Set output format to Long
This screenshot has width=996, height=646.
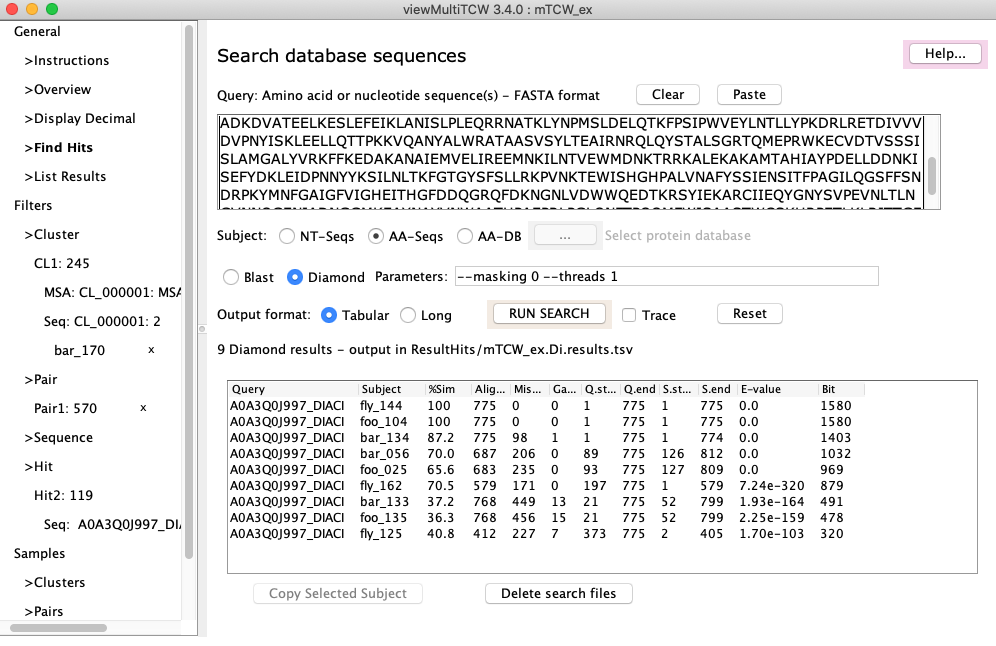click(x=408, y=315)
